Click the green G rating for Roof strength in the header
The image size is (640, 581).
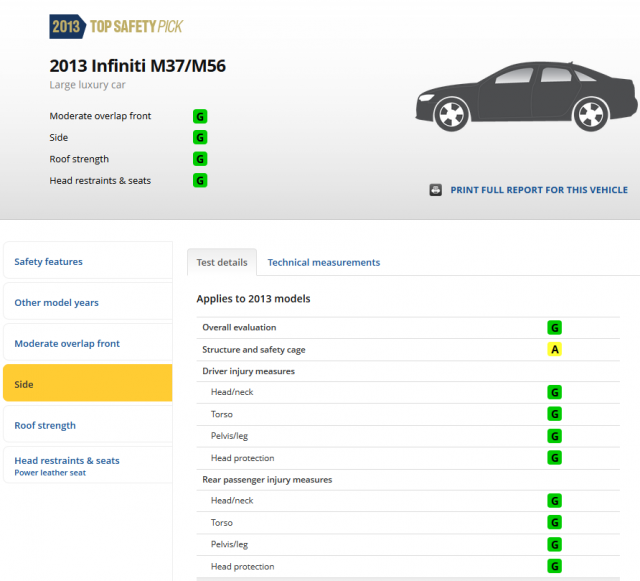click(200, 159)
